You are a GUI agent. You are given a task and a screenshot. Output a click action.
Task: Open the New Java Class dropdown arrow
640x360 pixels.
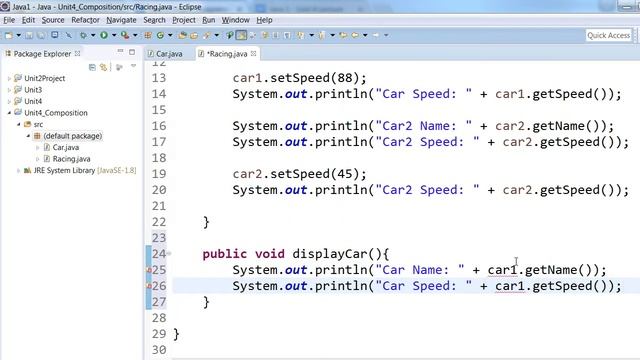coord(170,35)
